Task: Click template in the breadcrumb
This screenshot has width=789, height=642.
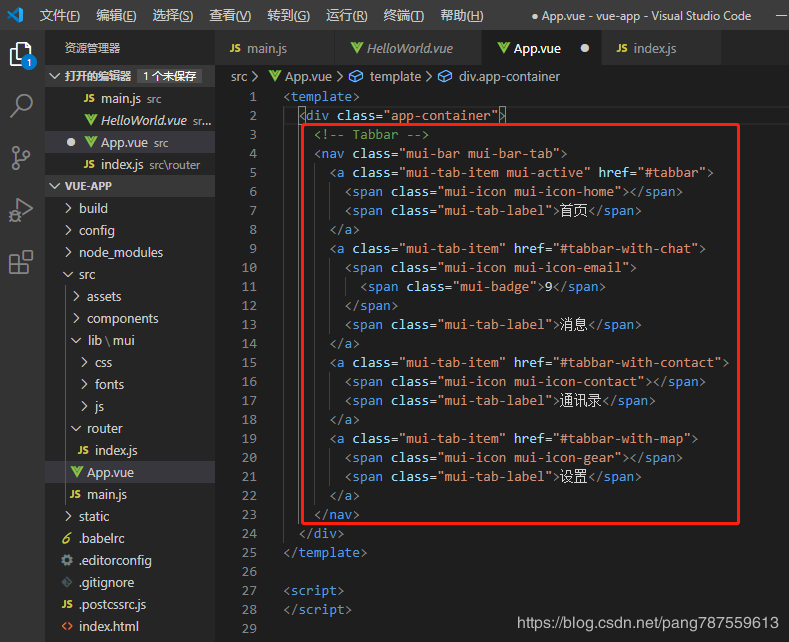Action: pyautogui.click(x=395, y=76)
